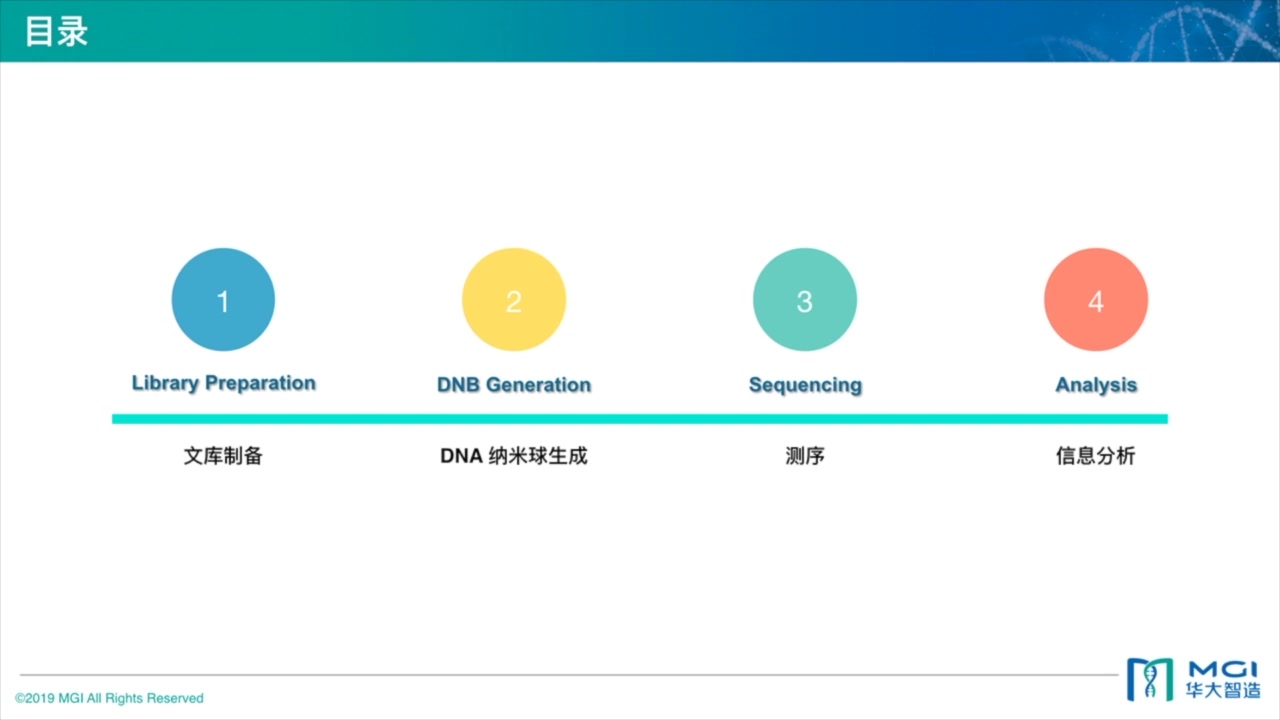Click the 信息分析 label
The width and height of the screenshot is (1280, 720).
1095,456
